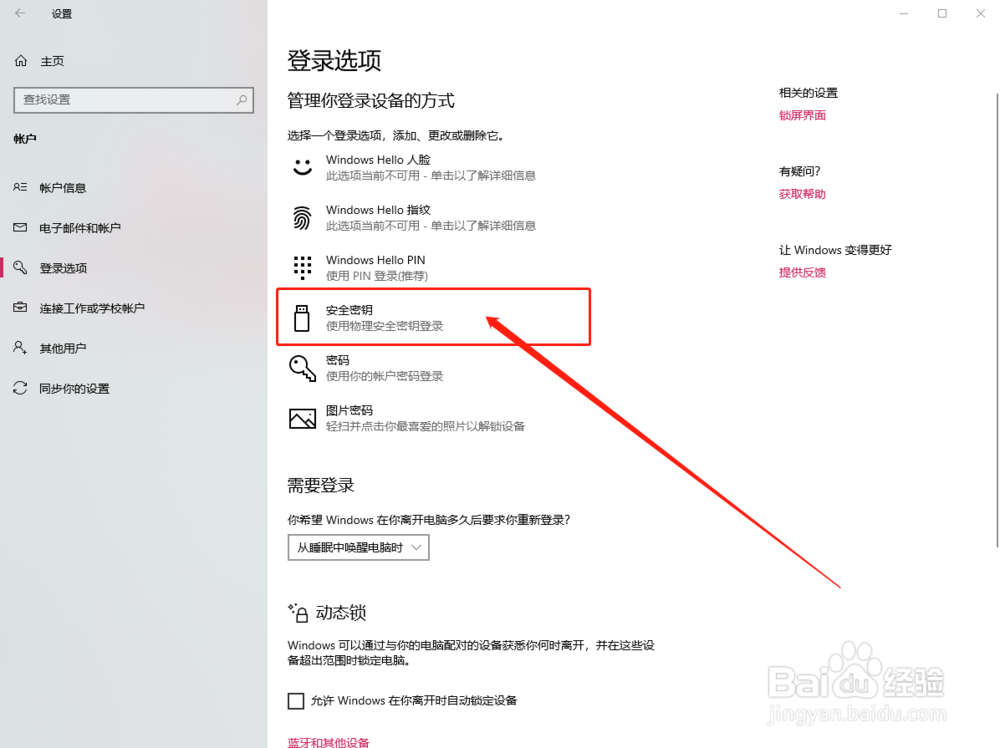Click the sync arrows icon for 同步你的设置
The height and width of the screenshot is (748, 1000).
click(20, 388)
